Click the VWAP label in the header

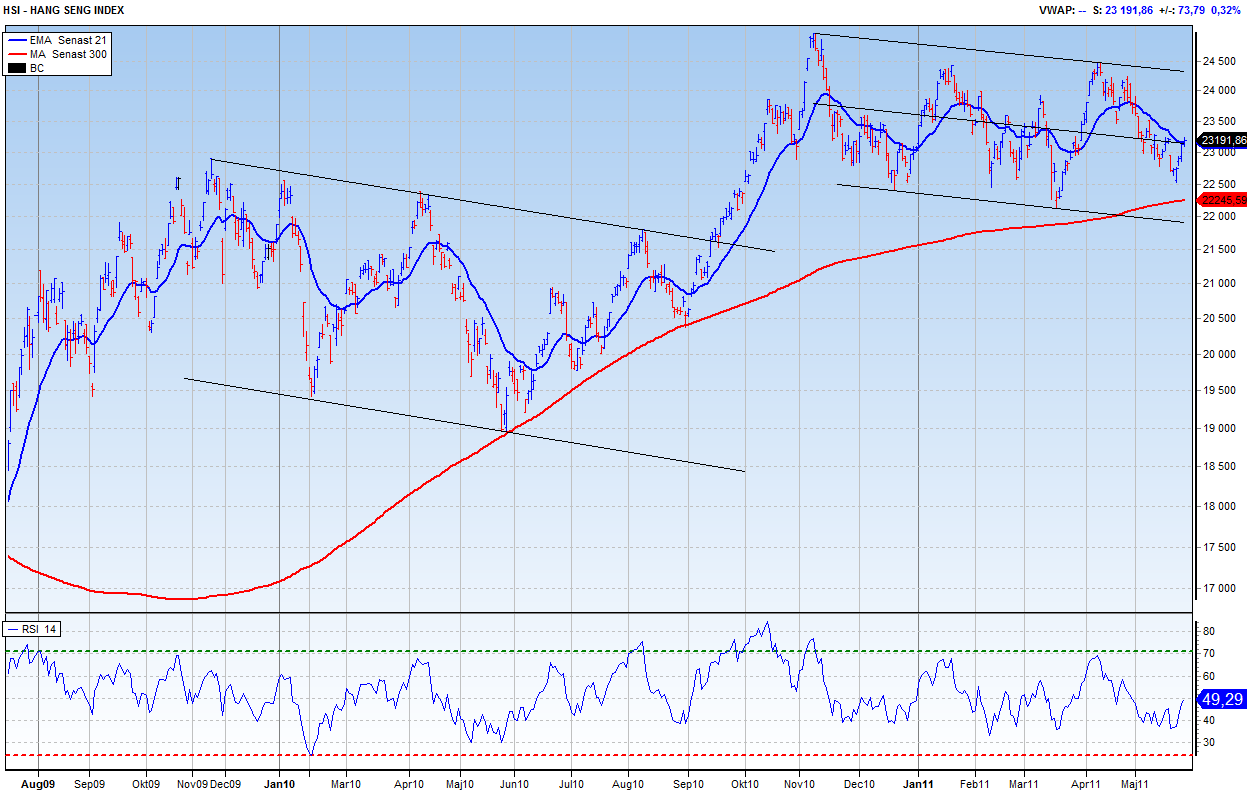click(x=1056, y=9)
